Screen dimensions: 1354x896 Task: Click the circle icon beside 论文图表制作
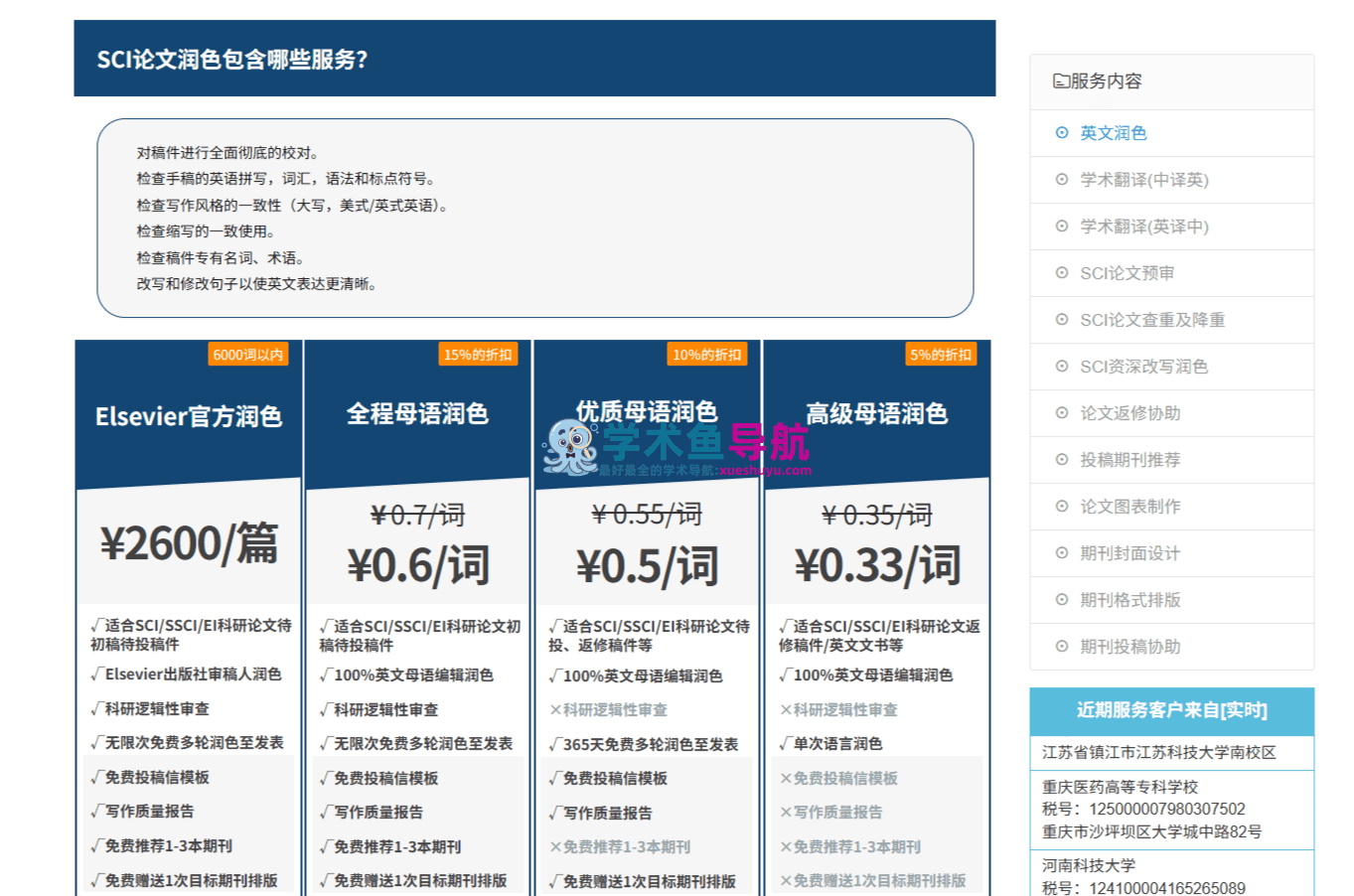point(1062,507)
